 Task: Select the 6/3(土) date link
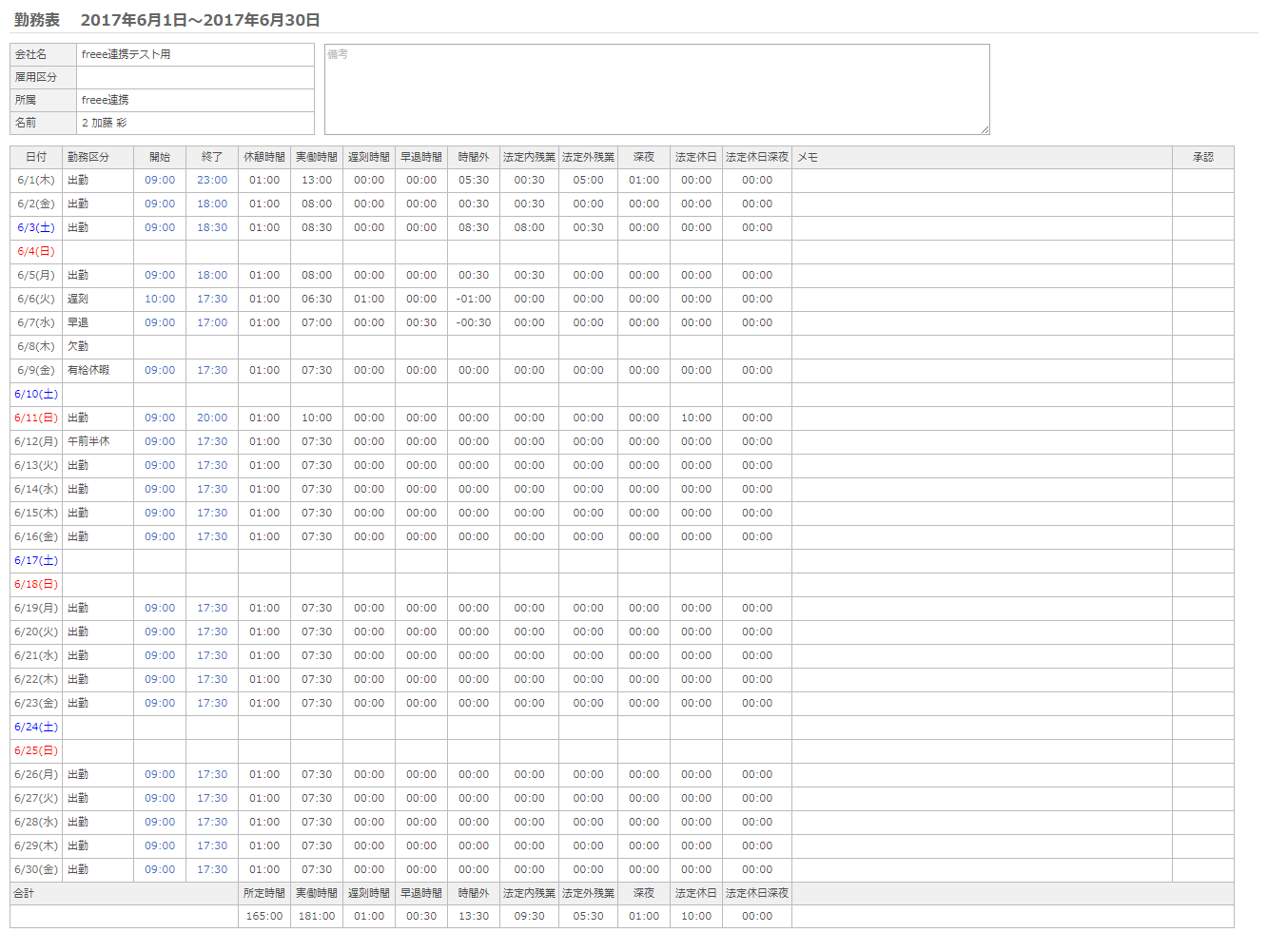pyautogui.click(x=36, y=227)
